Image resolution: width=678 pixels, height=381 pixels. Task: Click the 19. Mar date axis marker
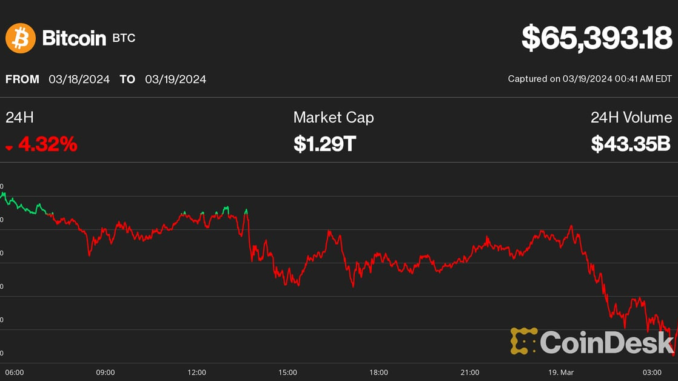[x=561, y=372]
